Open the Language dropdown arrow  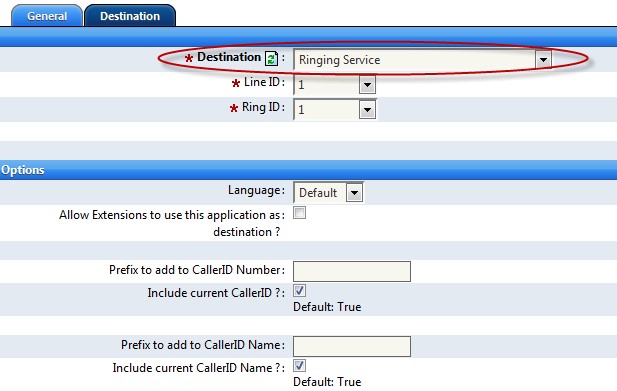(355, 193)
